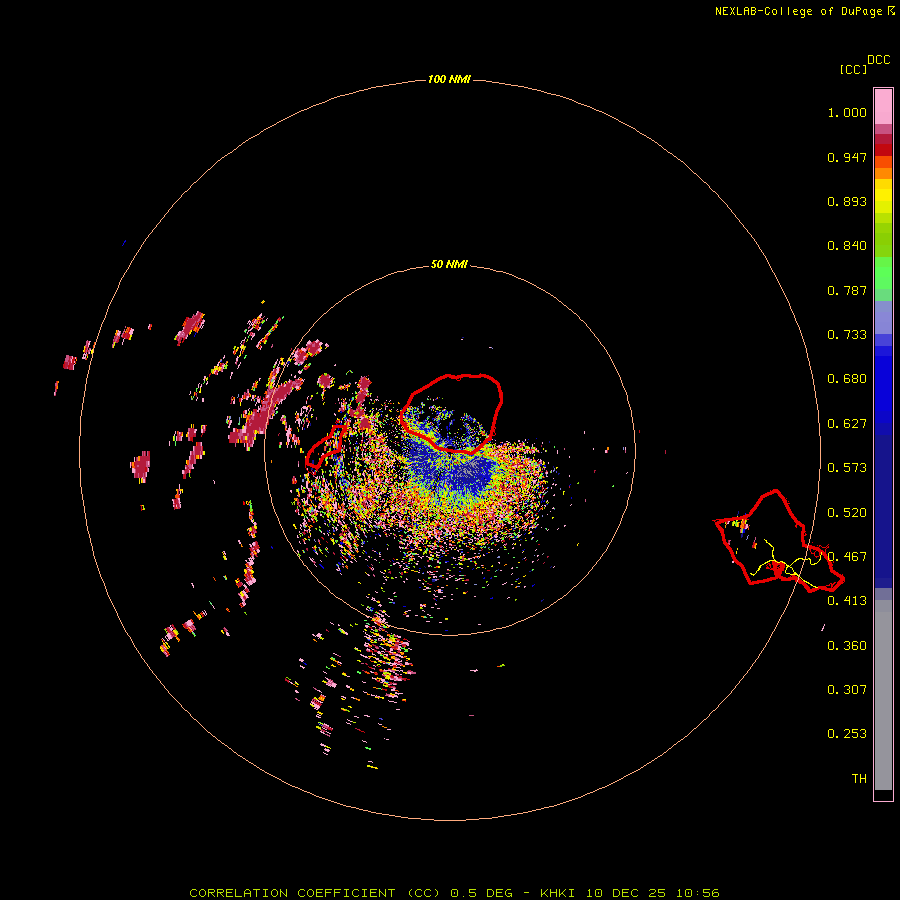Click the 0.307 scale value
The image size is (900, 900).
(x=847, y=690)
